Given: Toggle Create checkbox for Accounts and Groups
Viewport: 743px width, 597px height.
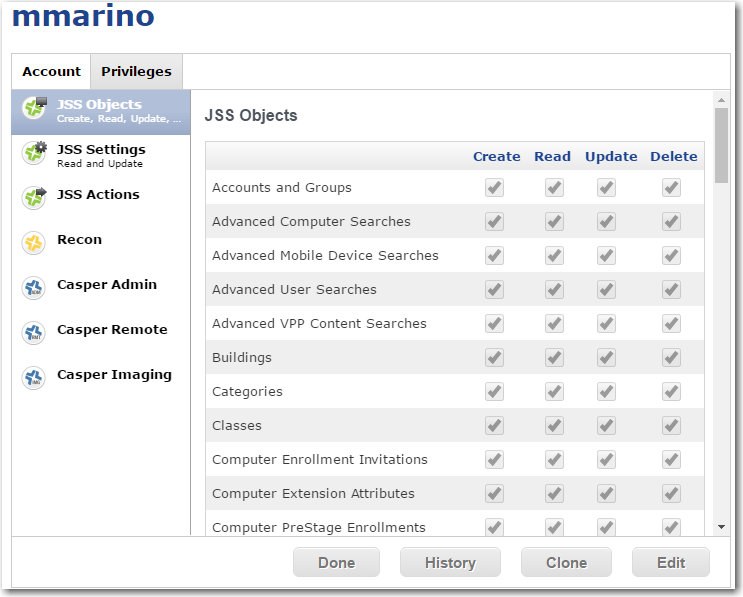Looking at the screenshot, I should 494,188.
